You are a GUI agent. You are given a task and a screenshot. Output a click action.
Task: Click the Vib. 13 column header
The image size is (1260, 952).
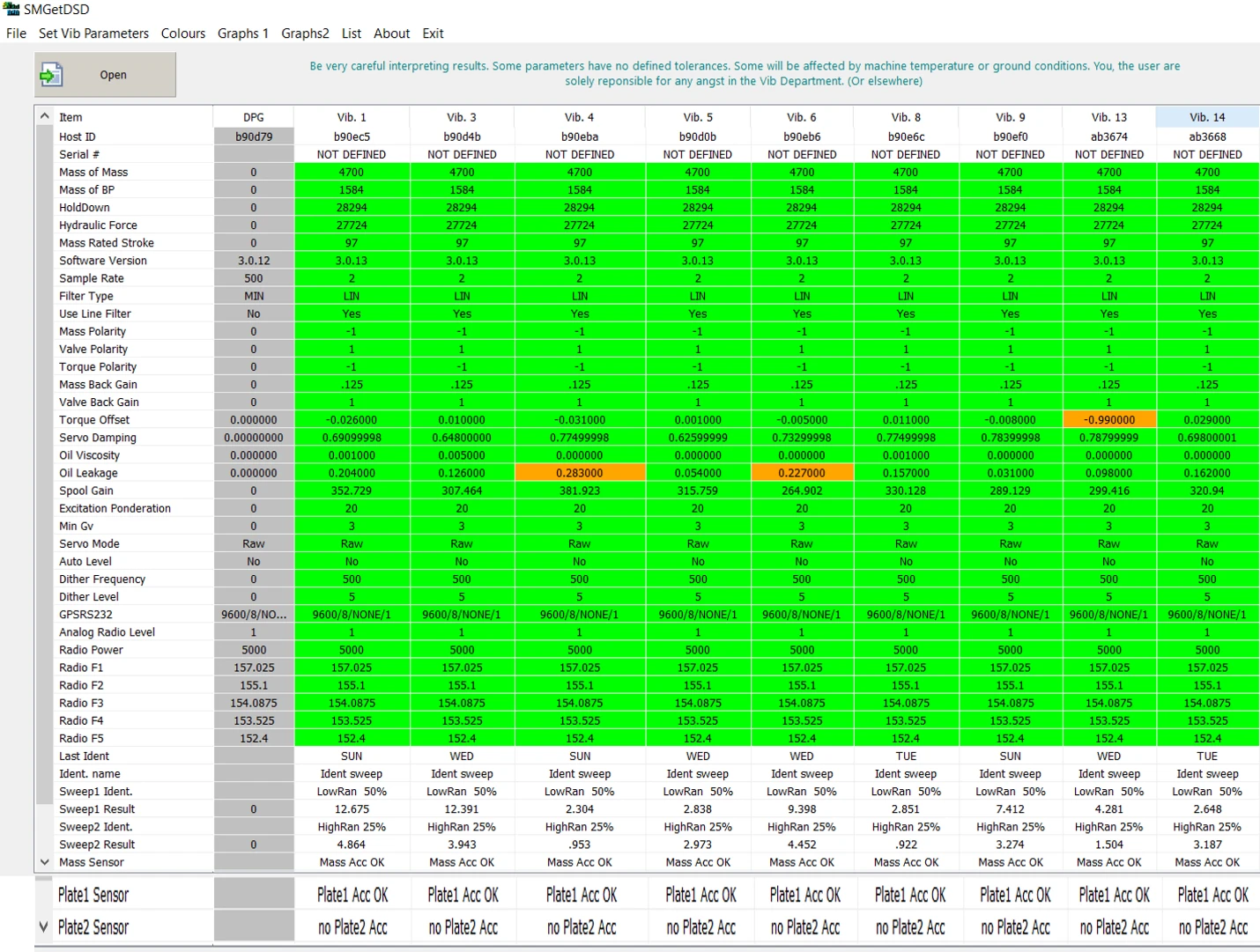pos(1109,116)
